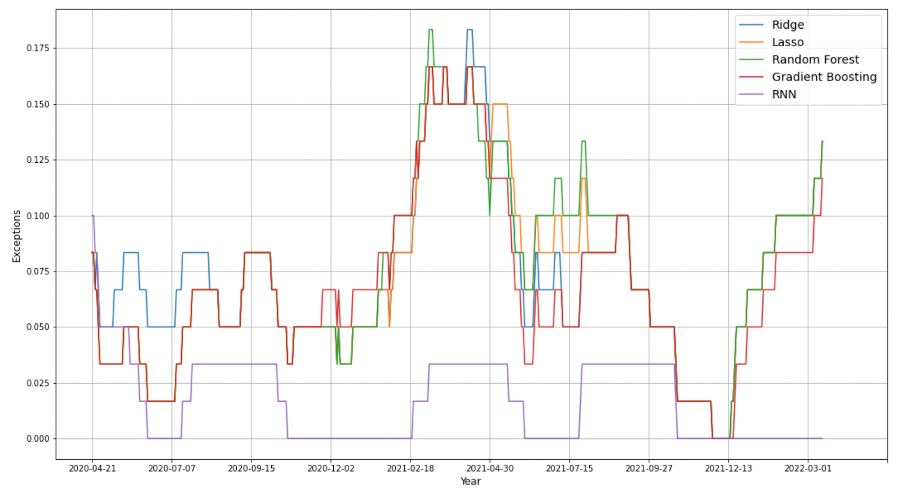This screenshot has width=902, height=494.
Task: Click the RNN legend label
Action: pyautogui.click(x=784, y=94)
